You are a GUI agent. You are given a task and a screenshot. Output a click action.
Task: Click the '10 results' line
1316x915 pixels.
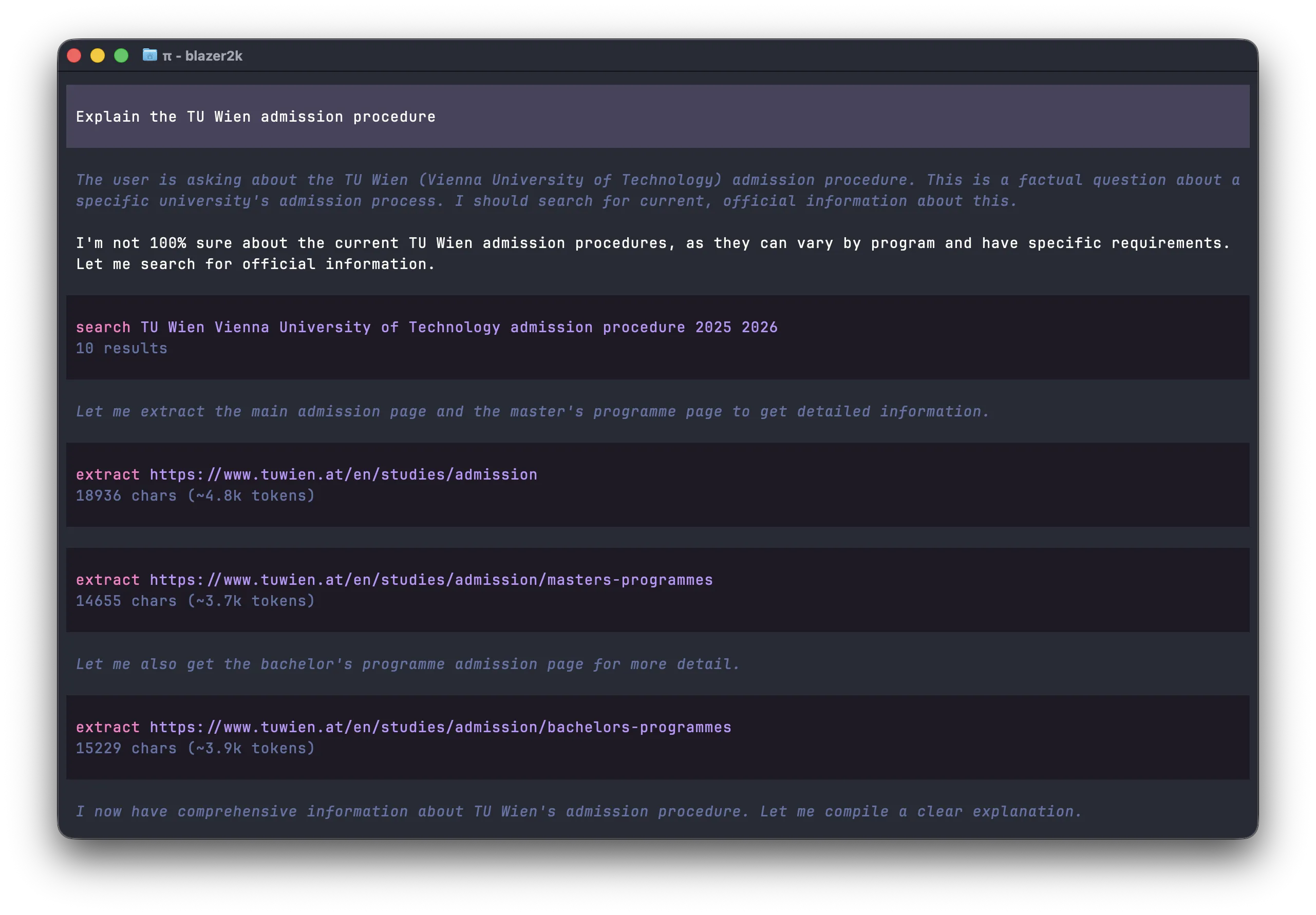(x=122, y=348)
